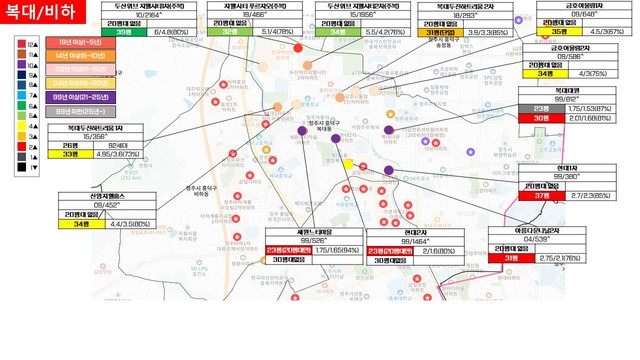This screenshot has width=640, height=360.
Task: Select the purple circle marker linked to 현대1차 box
Action: [x=389, y=170]
